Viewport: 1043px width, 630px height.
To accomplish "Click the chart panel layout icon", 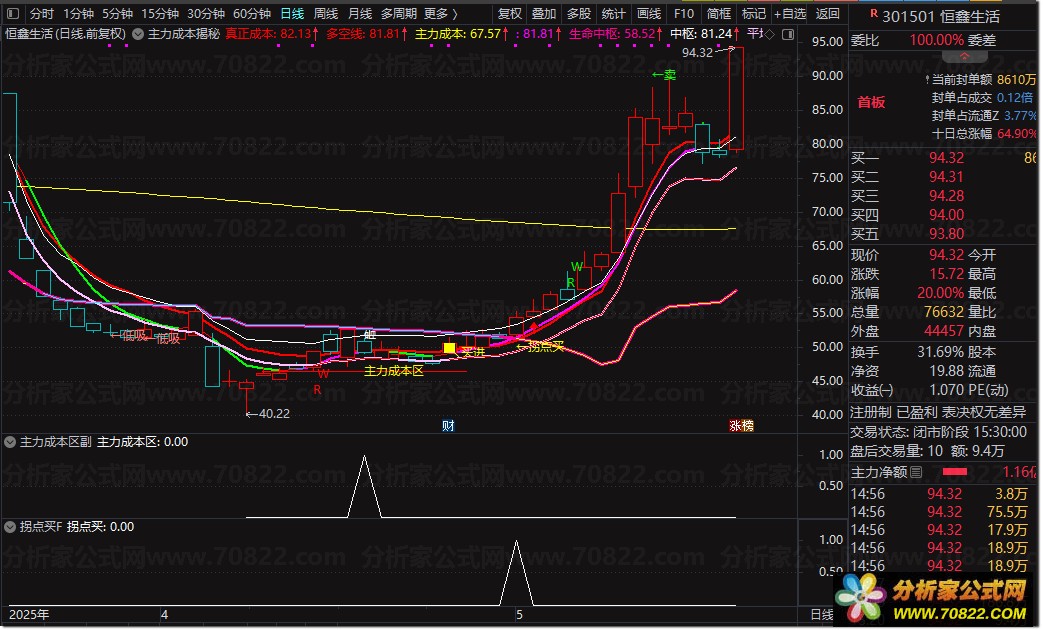I will tap(788, 34).
